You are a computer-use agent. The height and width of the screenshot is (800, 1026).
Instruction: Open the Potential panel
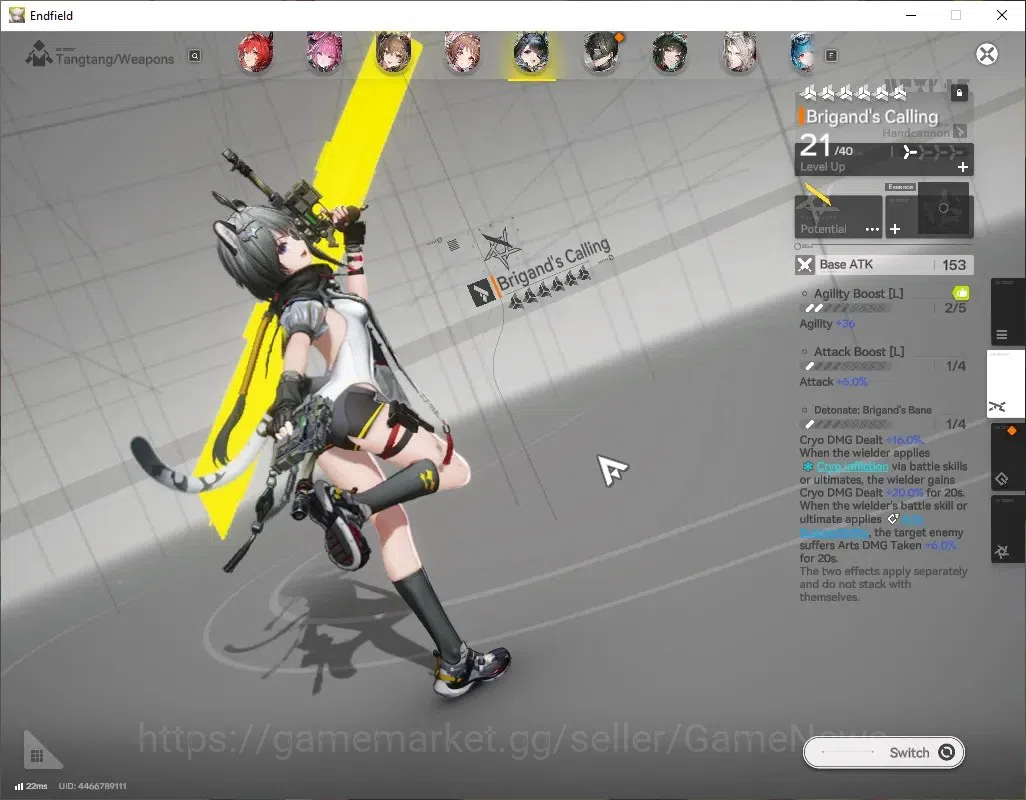[x=838, y=216]
